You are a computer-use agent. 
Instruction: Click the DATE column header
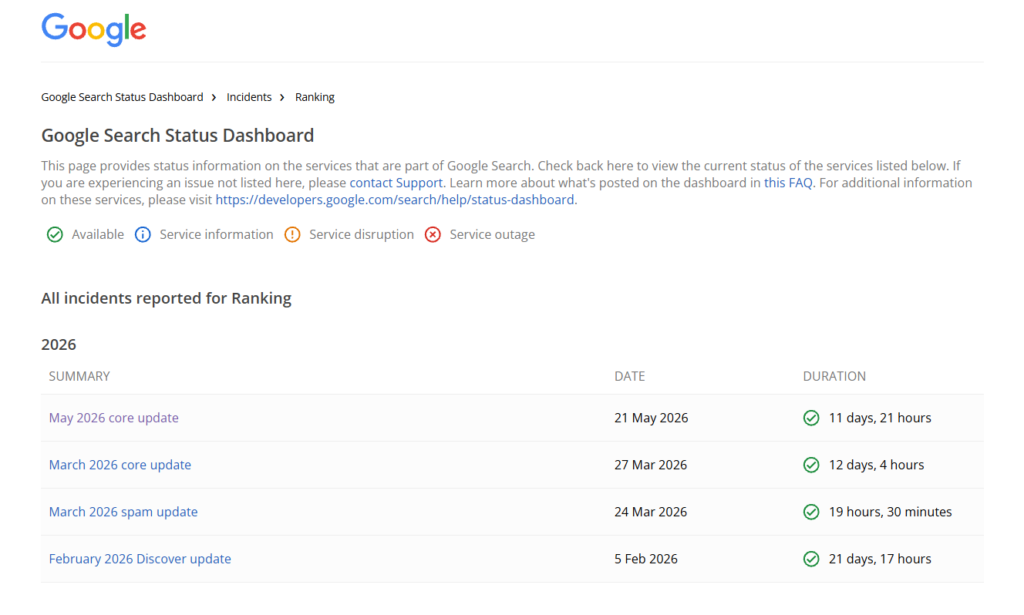tap(630, 376)
